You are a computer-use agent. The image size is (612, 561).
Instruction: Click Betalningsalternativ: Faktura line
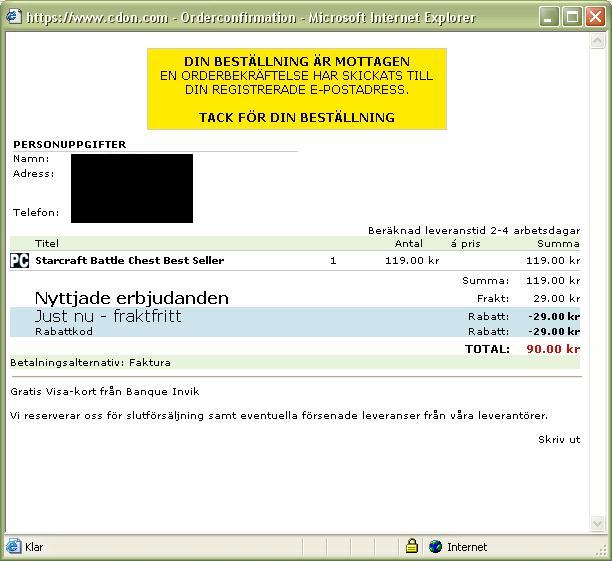pyautogui.click(x=90, y=363)
